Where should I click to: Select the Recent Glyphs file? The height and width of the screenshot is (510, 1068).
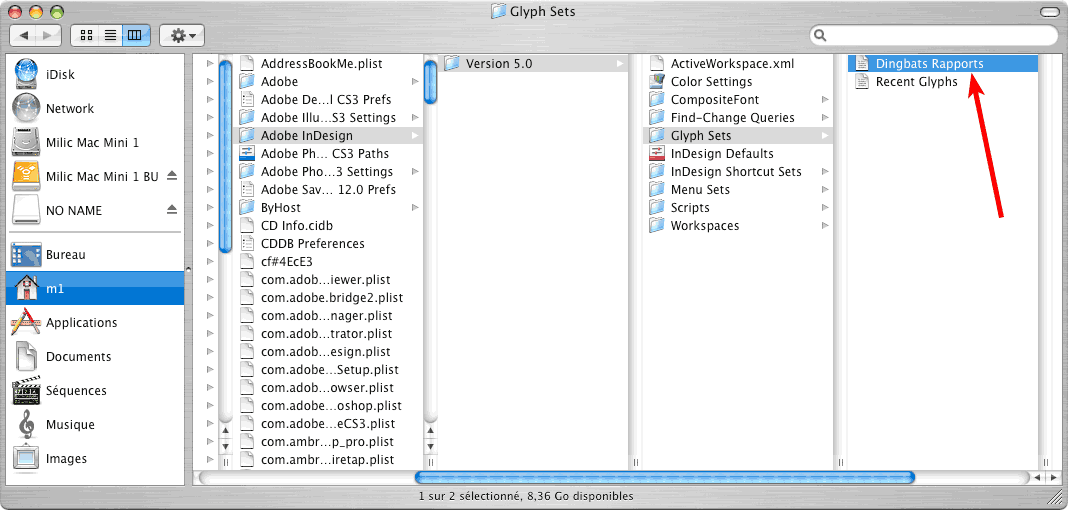pyautogui.click(x=916, y=82)
